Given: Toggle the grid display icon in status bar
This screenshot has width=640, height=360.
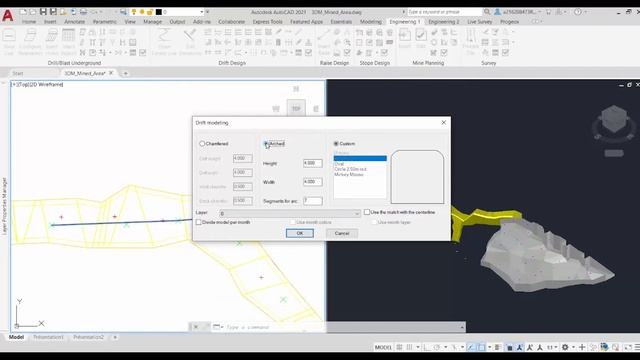Looking at the screenshot, I should pos(400,347).
